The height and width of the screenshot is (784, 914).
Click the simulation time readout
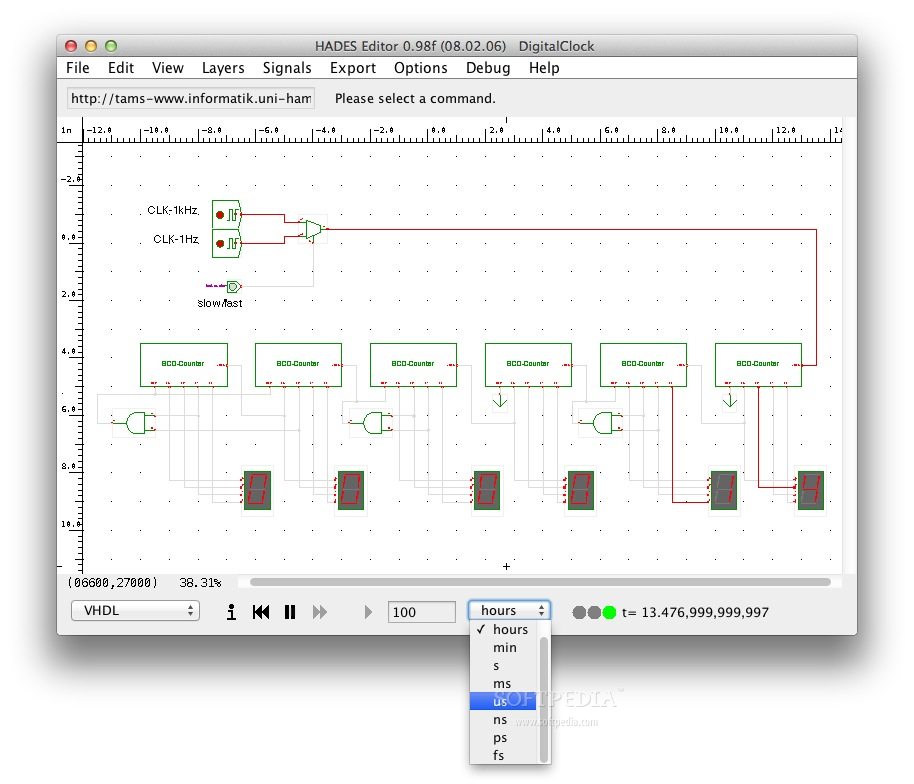[x=695, y=612]
